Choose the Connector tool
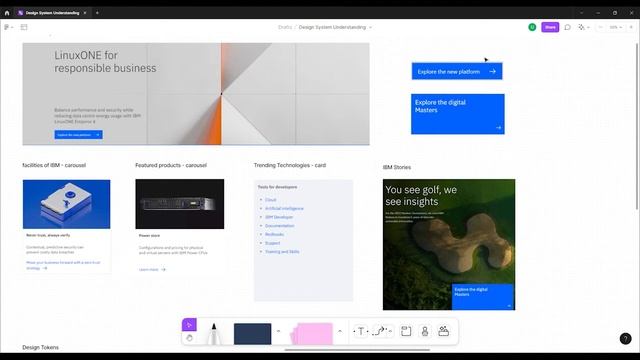The image size is (640, 360). click(x=379, y=331)
